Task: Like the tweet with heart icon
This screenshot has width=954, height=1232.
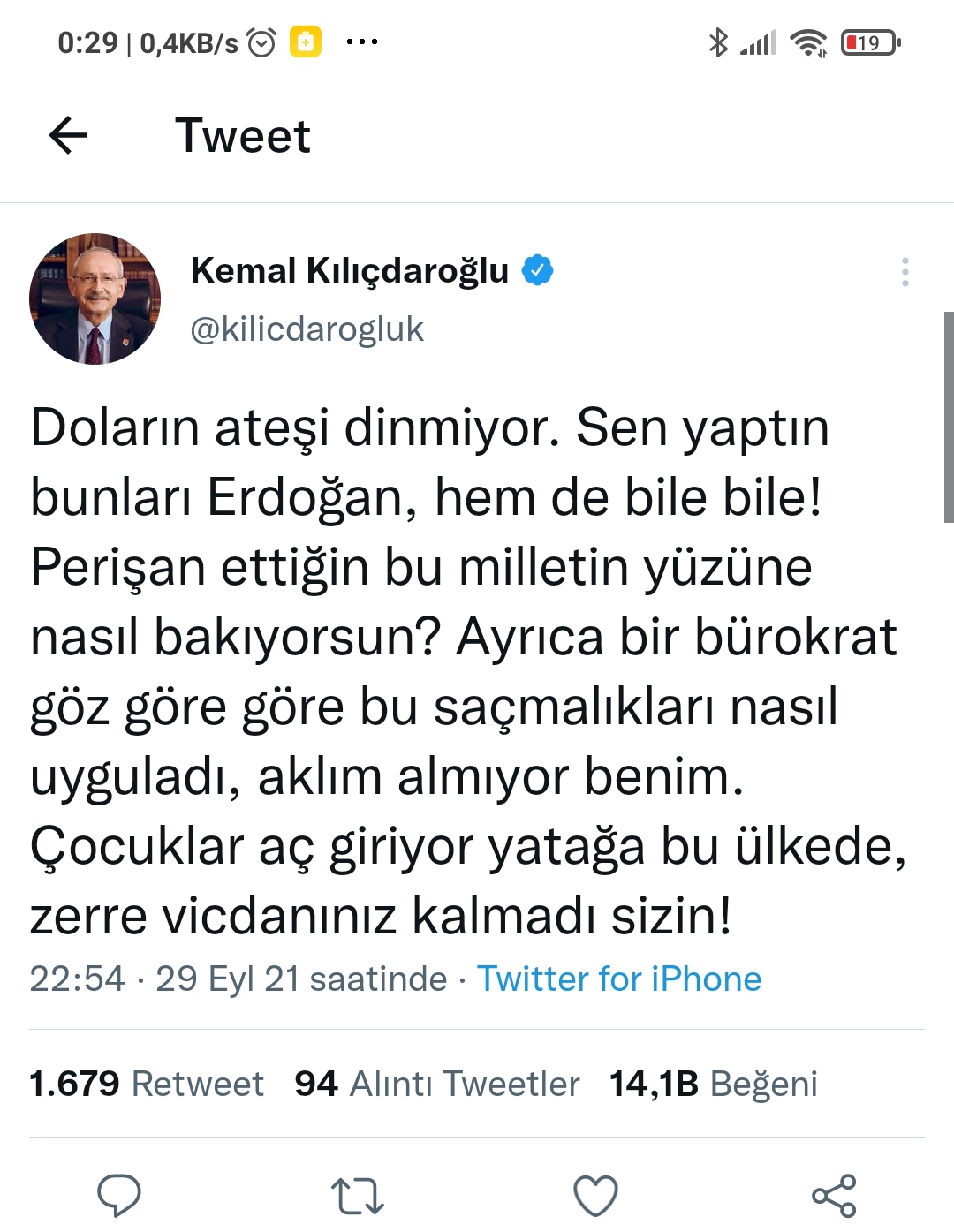Action: (x=595, y=1196)
